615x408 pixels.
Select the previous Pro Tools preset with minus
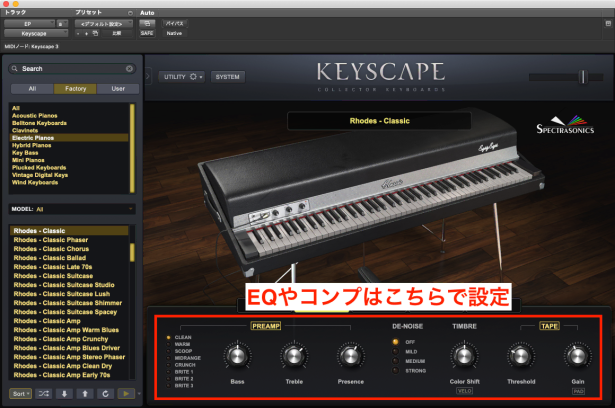78,34
